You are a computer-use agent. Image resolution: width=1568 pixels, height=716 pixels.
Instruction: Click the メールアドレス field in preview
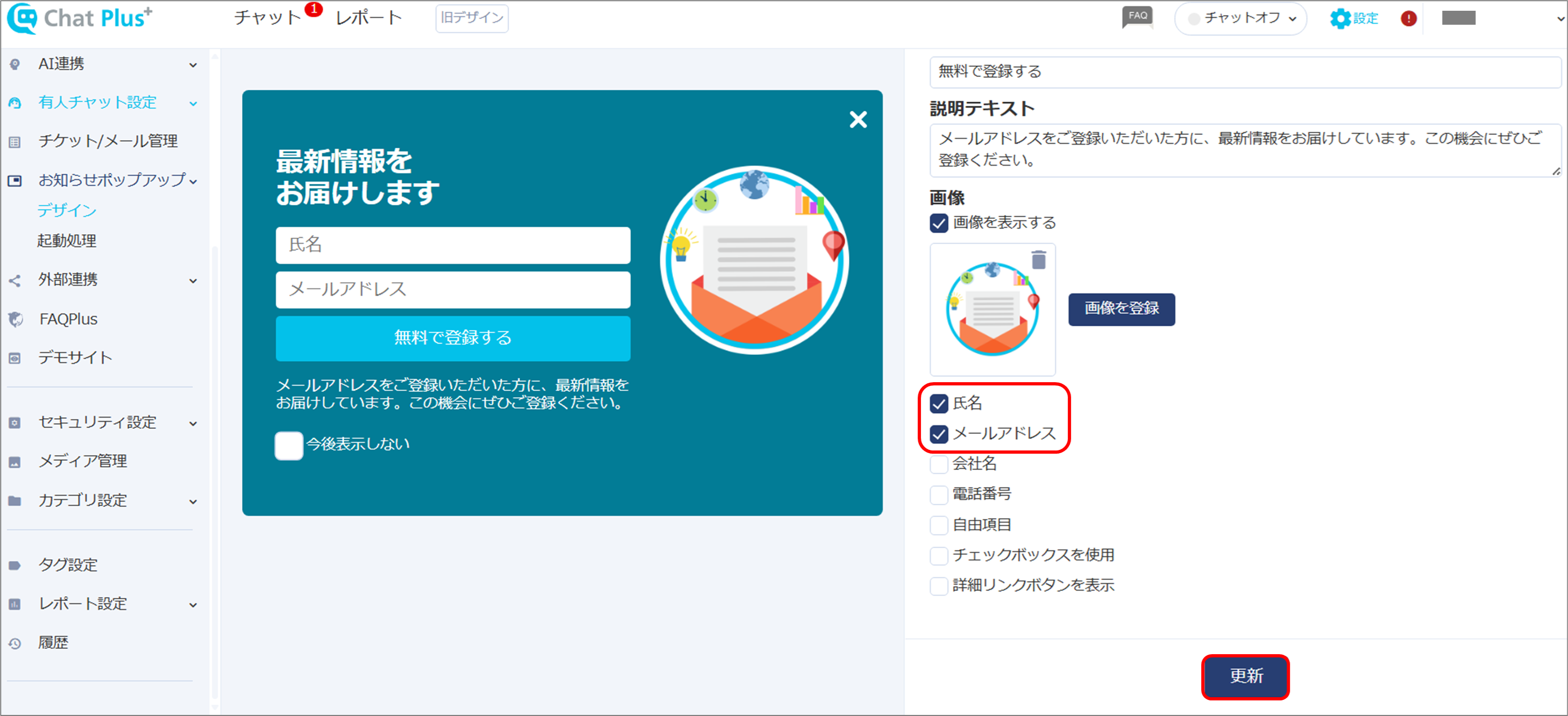click(453, 290)
